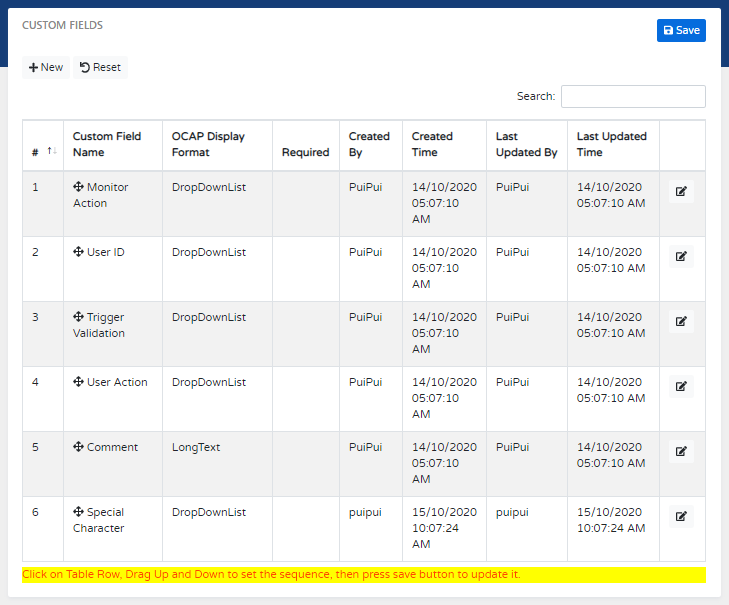Click the Last Updated By column header
The height and width of the screenshot is (605, 729).
[x=526, y=144]
